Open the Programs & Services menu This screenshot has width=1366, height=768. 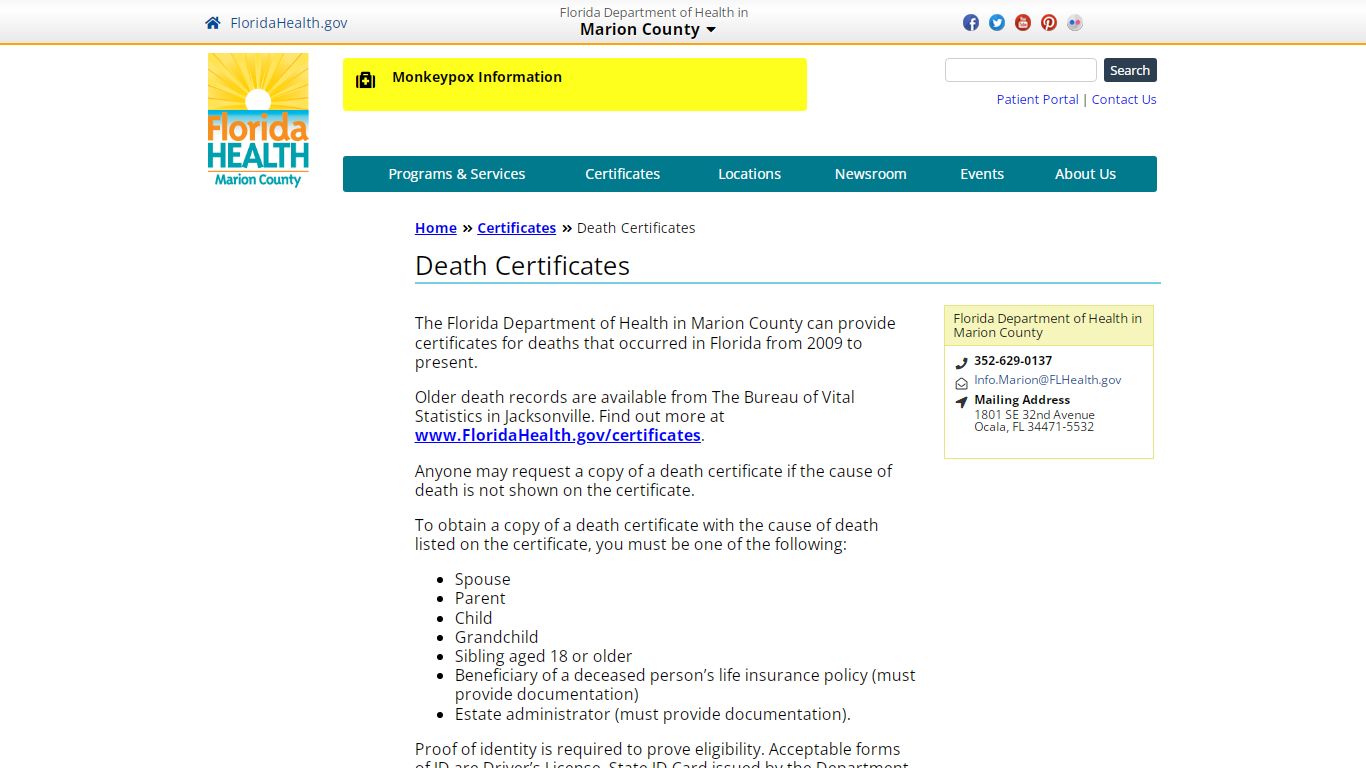pyautogui.click(x=457, y=174)
